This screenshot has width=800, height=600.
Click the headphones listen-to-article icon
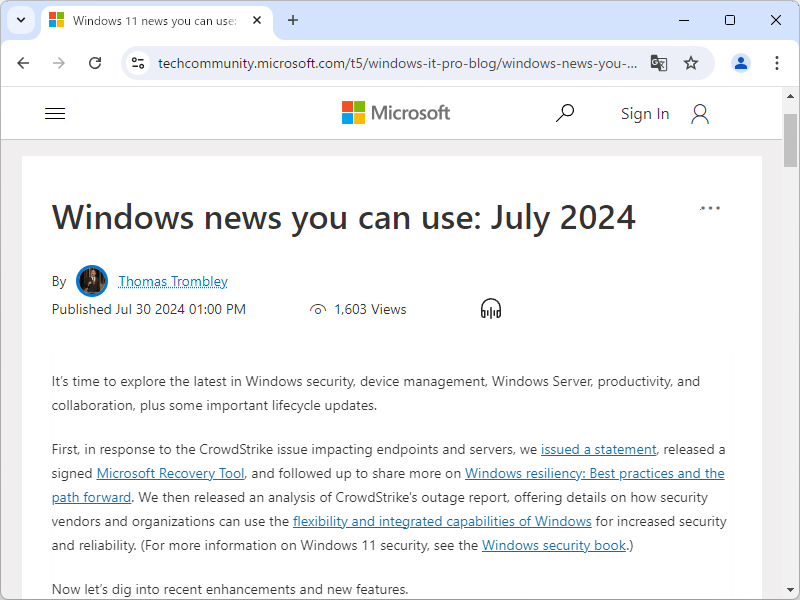pos(490,308)
